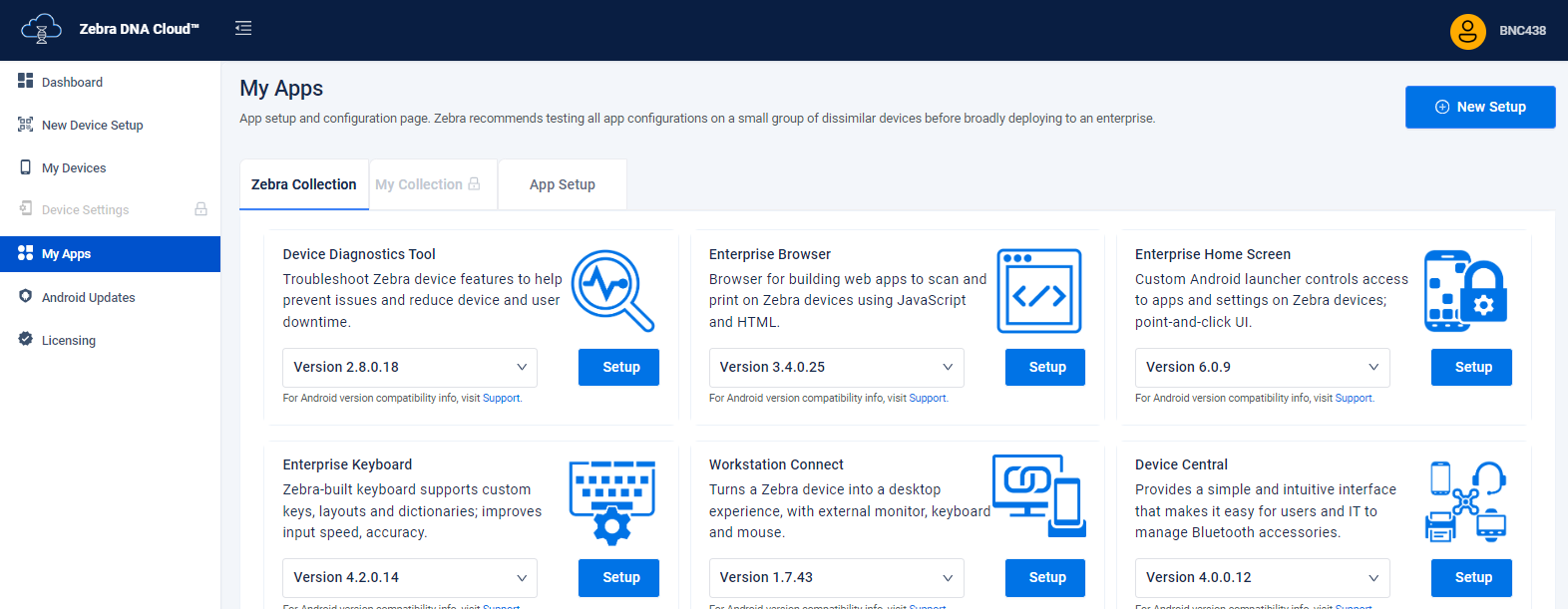Open Support link under Enterprise Home Screen
The width and height of the screenshot is (1568, 609).
pyautogui.click(x=1354, y=398)
